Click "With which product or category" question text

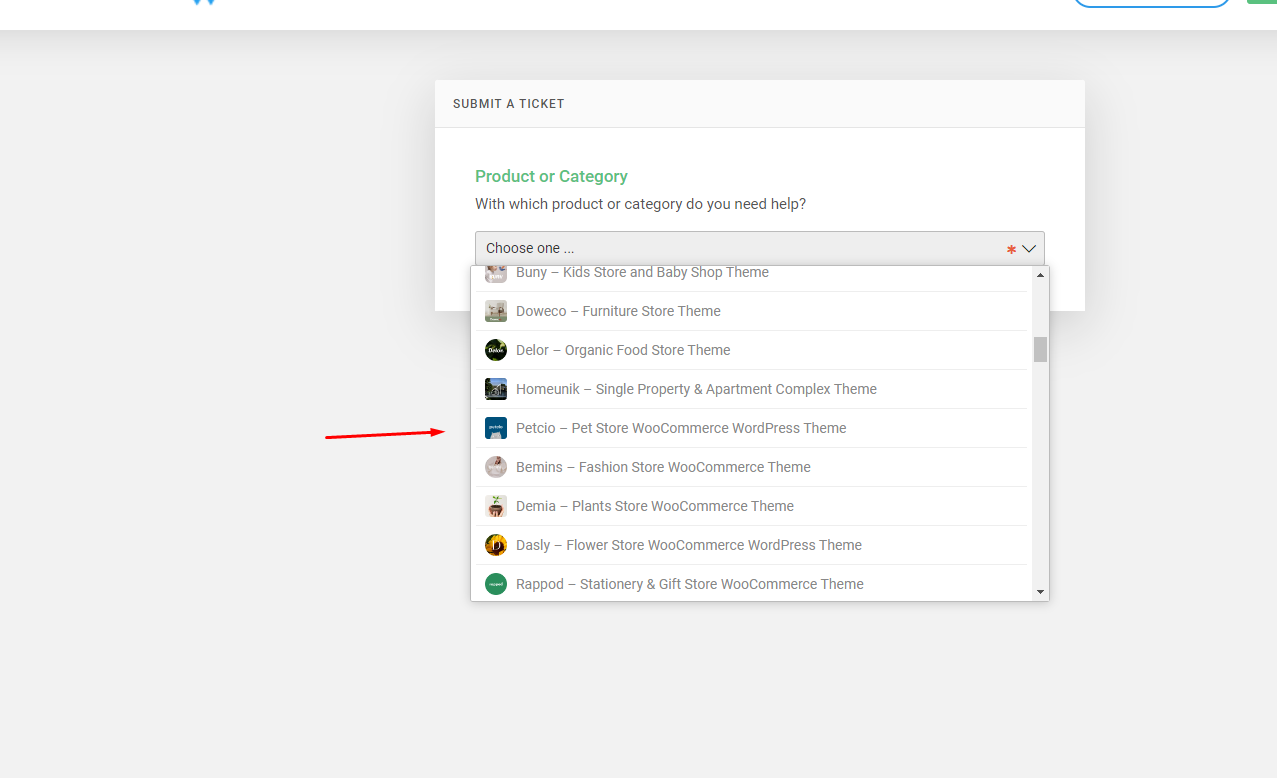(x=640, y=204)
